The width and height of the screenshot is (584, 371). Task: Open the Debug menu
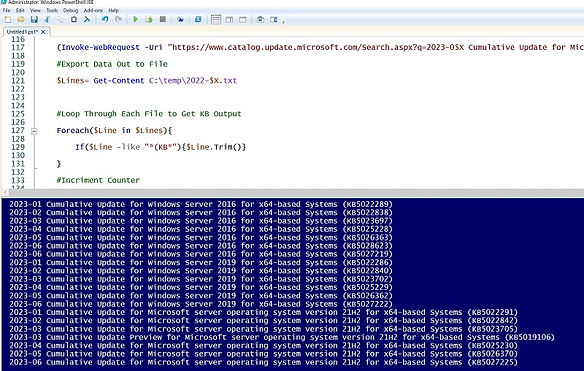(70, 10)
